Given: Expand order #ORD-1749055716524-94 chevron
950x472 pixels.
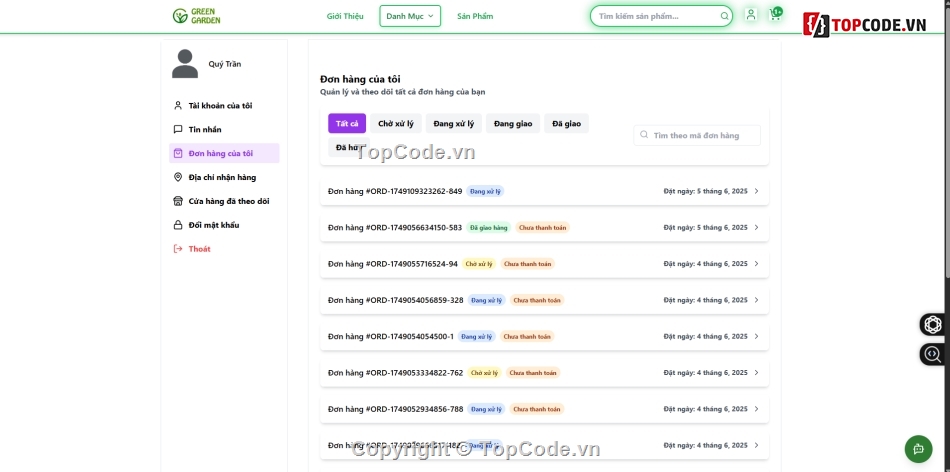Looking at the screenshot, I should (756, 264).
